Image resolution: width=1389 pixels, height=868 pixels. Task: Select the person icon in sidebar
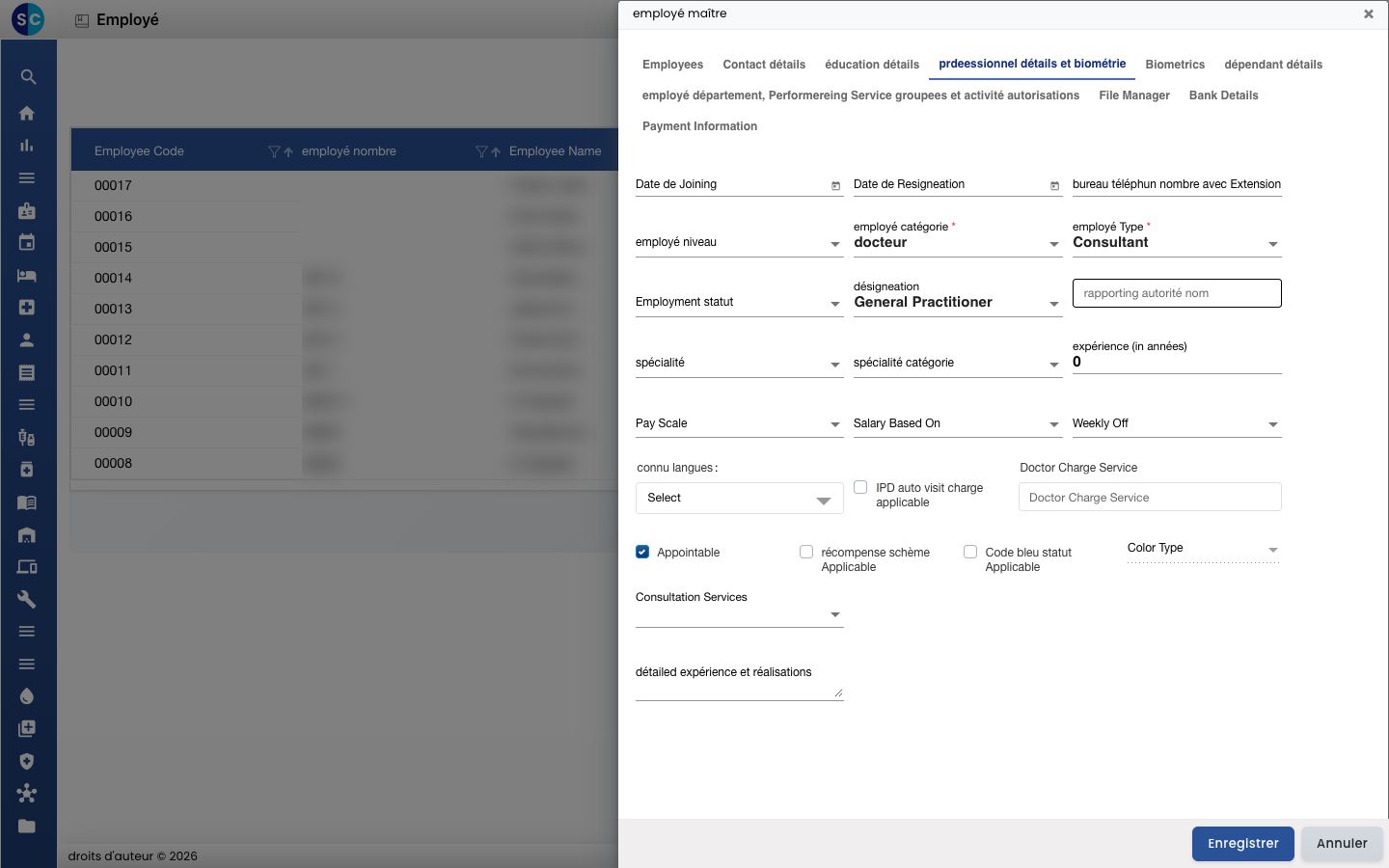click(27, 339)
